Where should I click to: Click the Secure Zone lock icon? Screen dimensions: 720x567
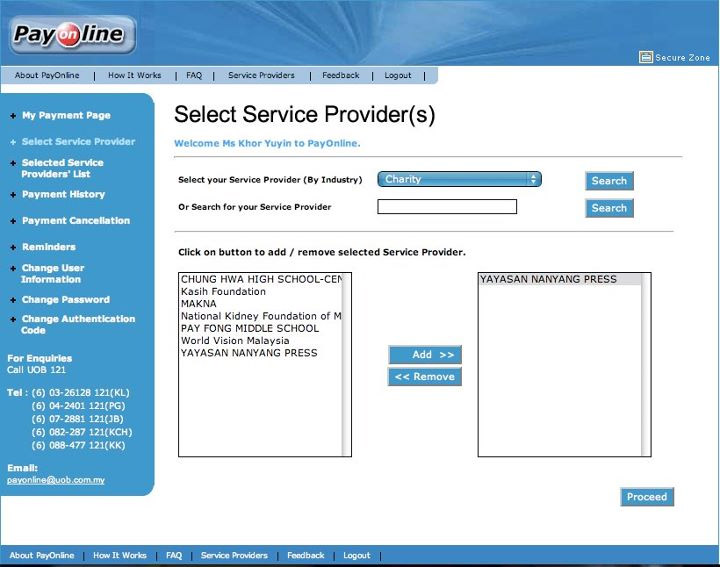[646, 57]
